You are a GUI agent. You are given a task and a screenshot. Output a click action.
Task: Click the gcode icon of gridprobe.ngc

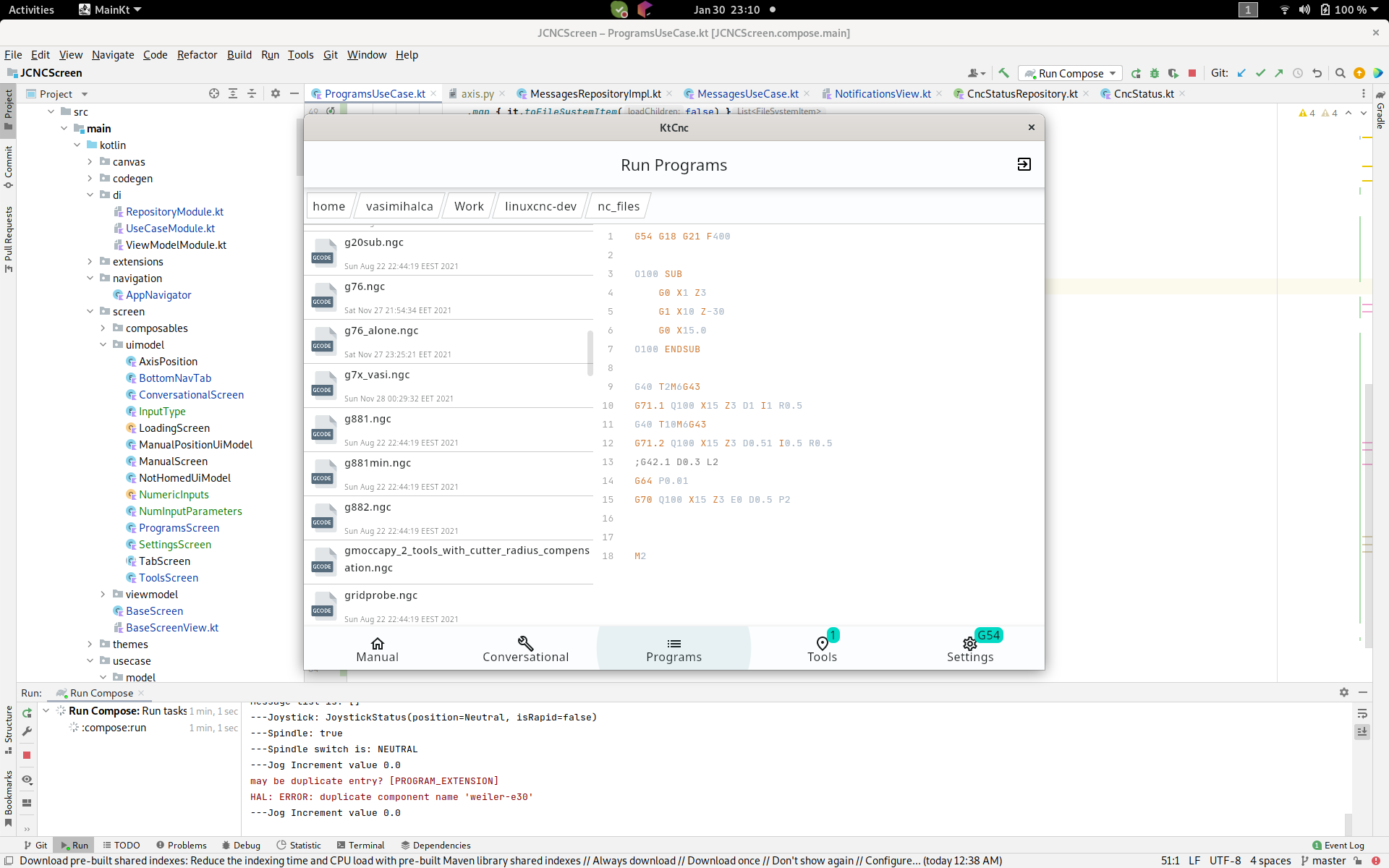pyautogui.click(x=323, y=605)
